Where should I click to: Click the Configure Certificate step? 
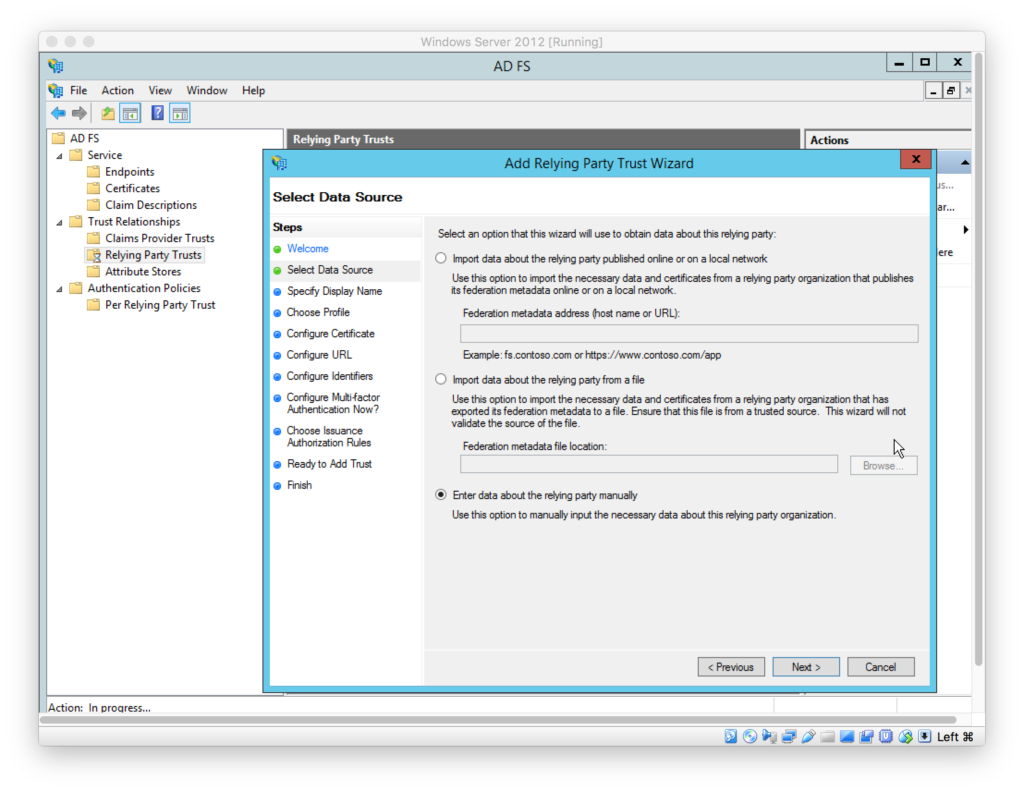point(330,333)
